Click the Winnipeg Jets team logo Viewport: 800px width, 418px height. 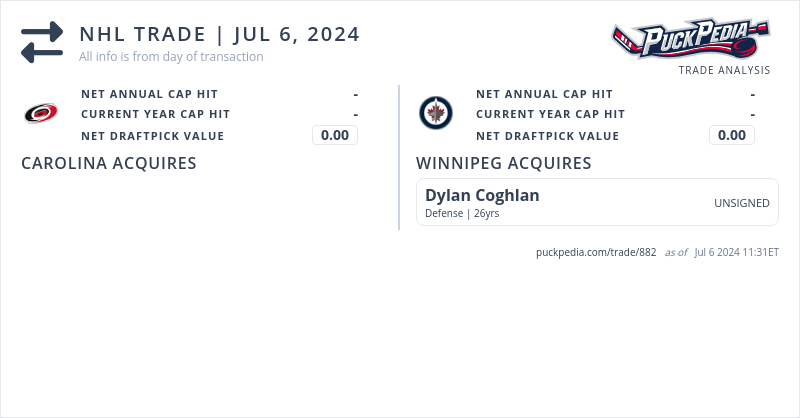click(x=435, y=114)
